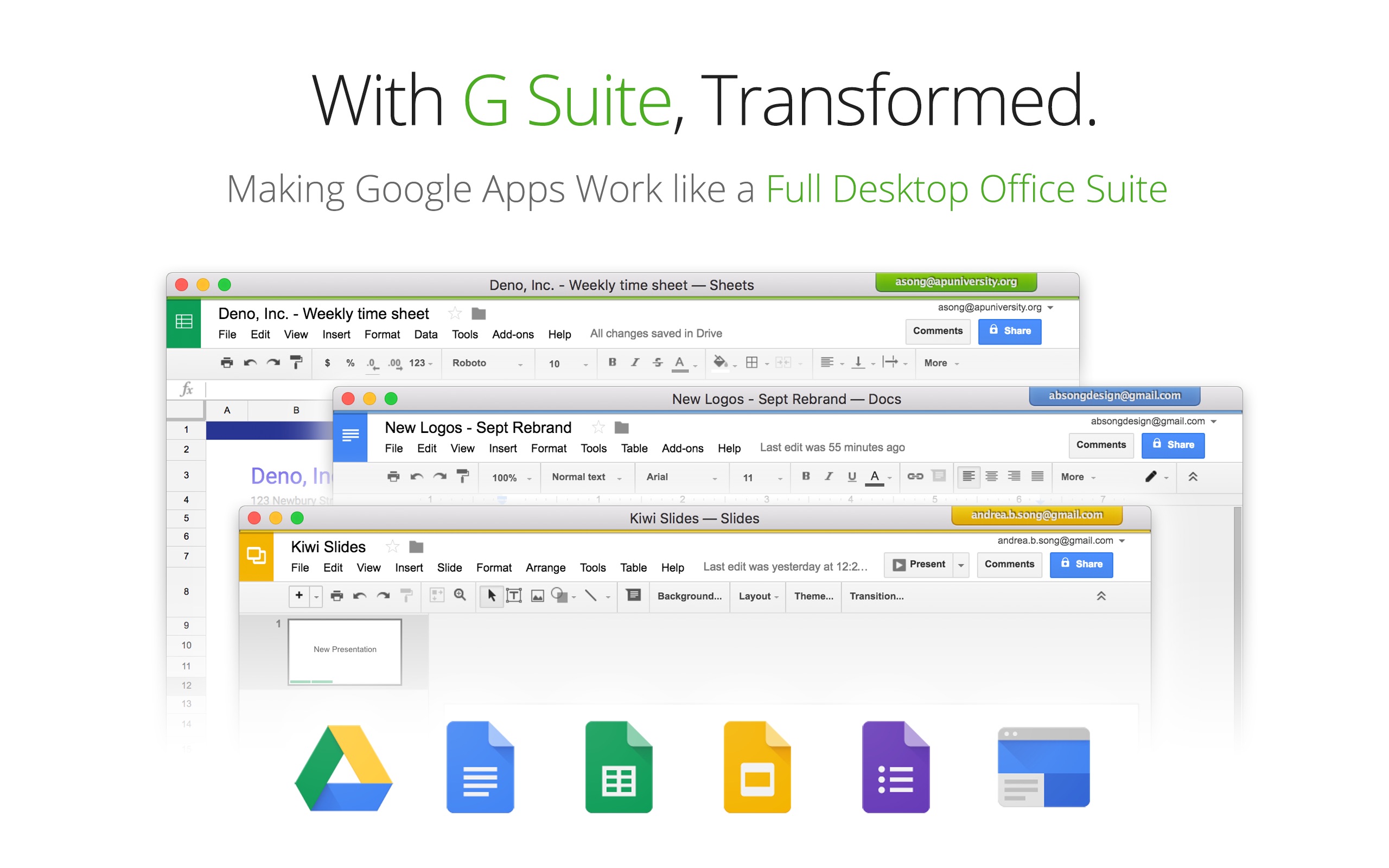
Task: Star the Deno weekly time sheet
Action: (x=455, y=314)
